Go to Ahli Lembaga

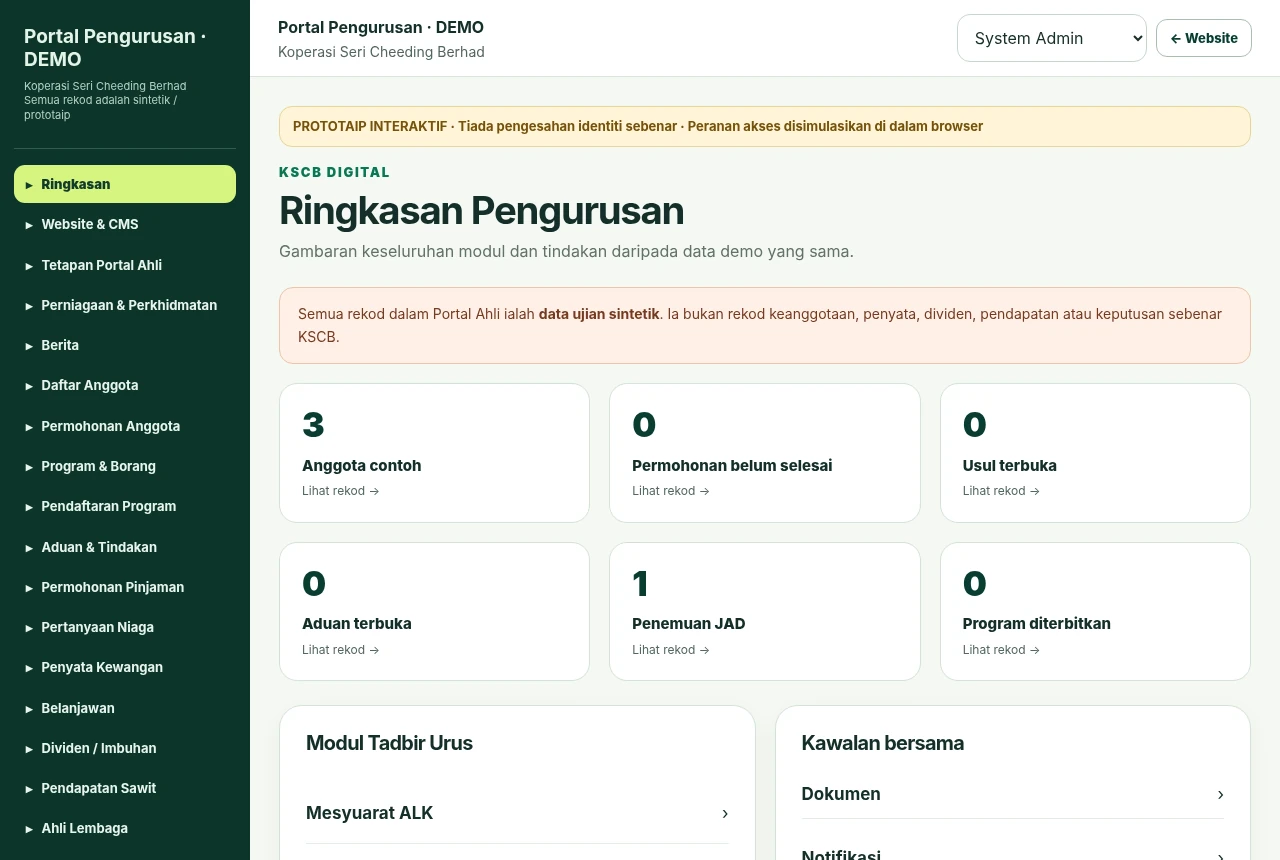pos(125,828)
